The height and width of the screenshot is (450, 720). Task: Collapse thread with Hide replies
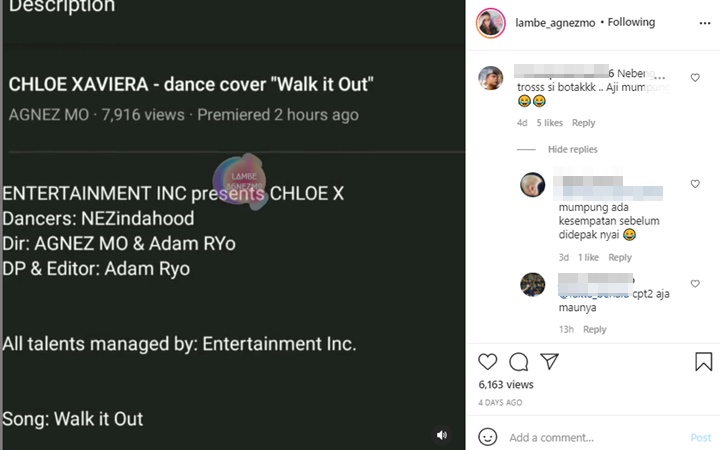point(573,149)
